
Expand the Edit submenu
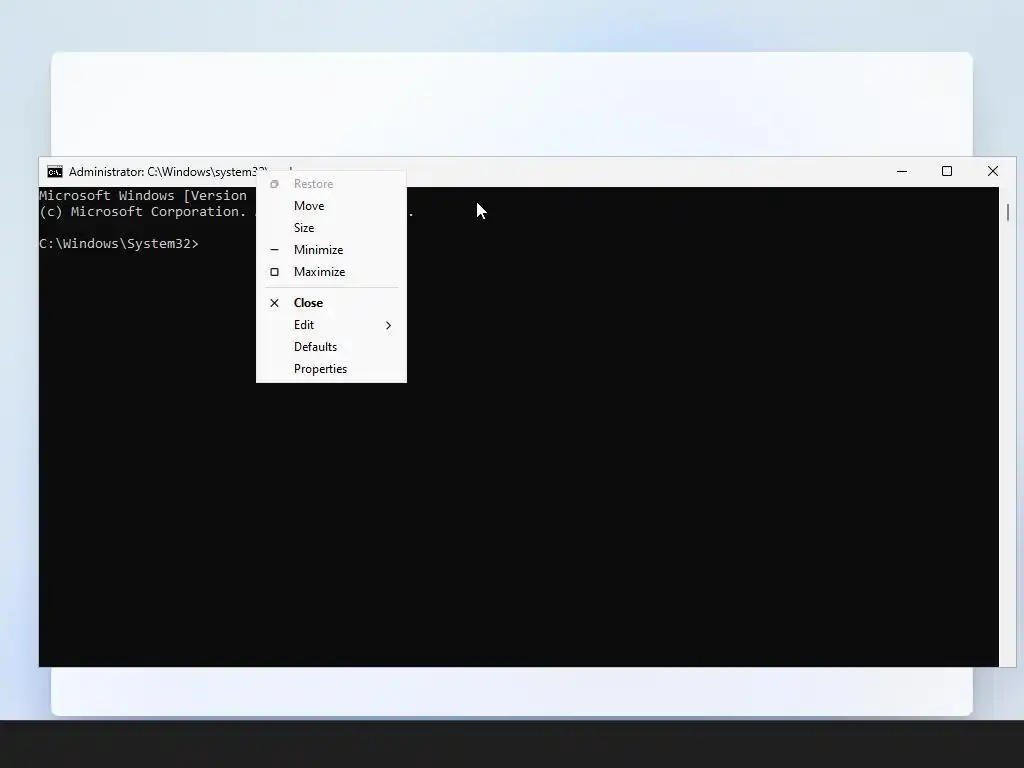point(331,325)
